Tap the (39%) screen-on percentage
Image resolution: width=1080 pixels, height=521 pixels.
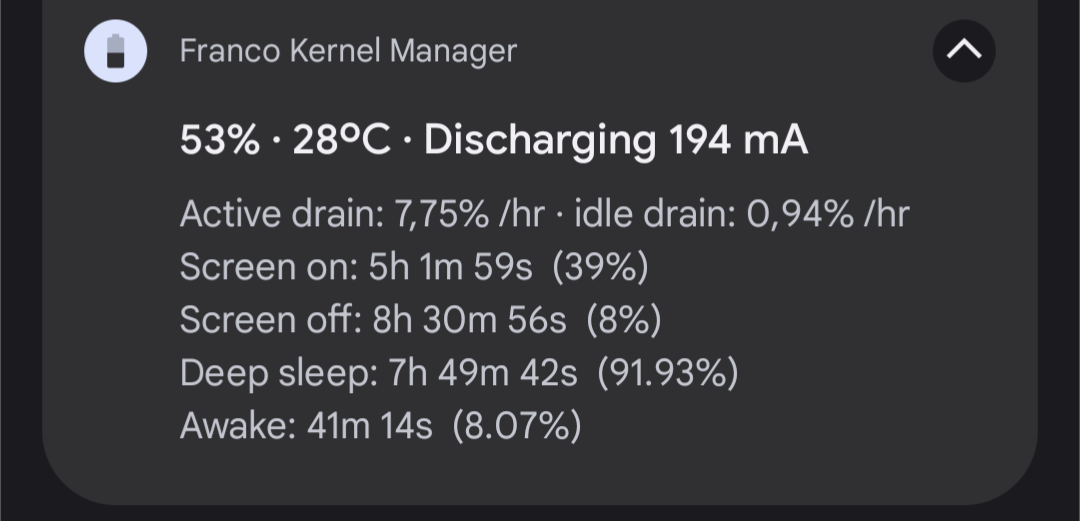tap(600, 267)
